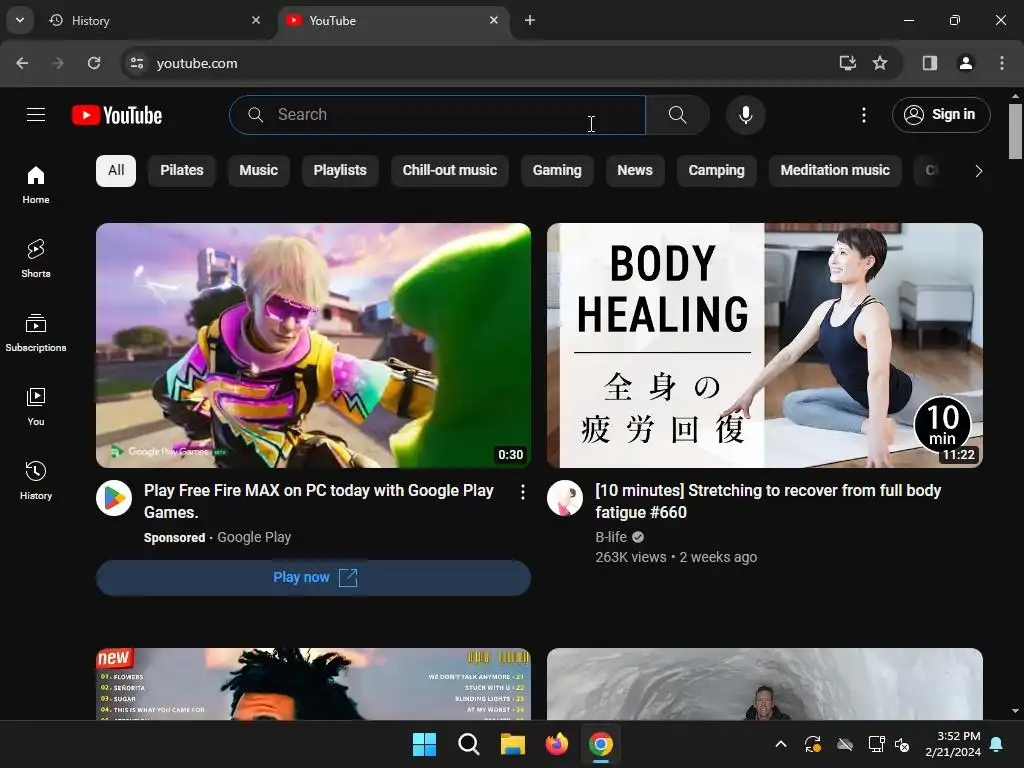Start voice search with microphone icon

[745, 115]
